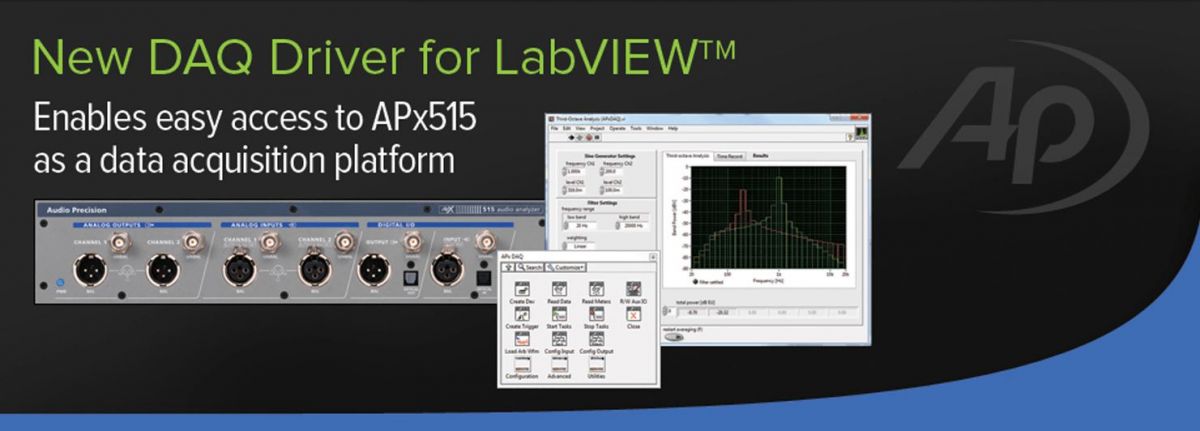
Task: Select the Load Arb Wfm palette icon
Action: point(522,339)
